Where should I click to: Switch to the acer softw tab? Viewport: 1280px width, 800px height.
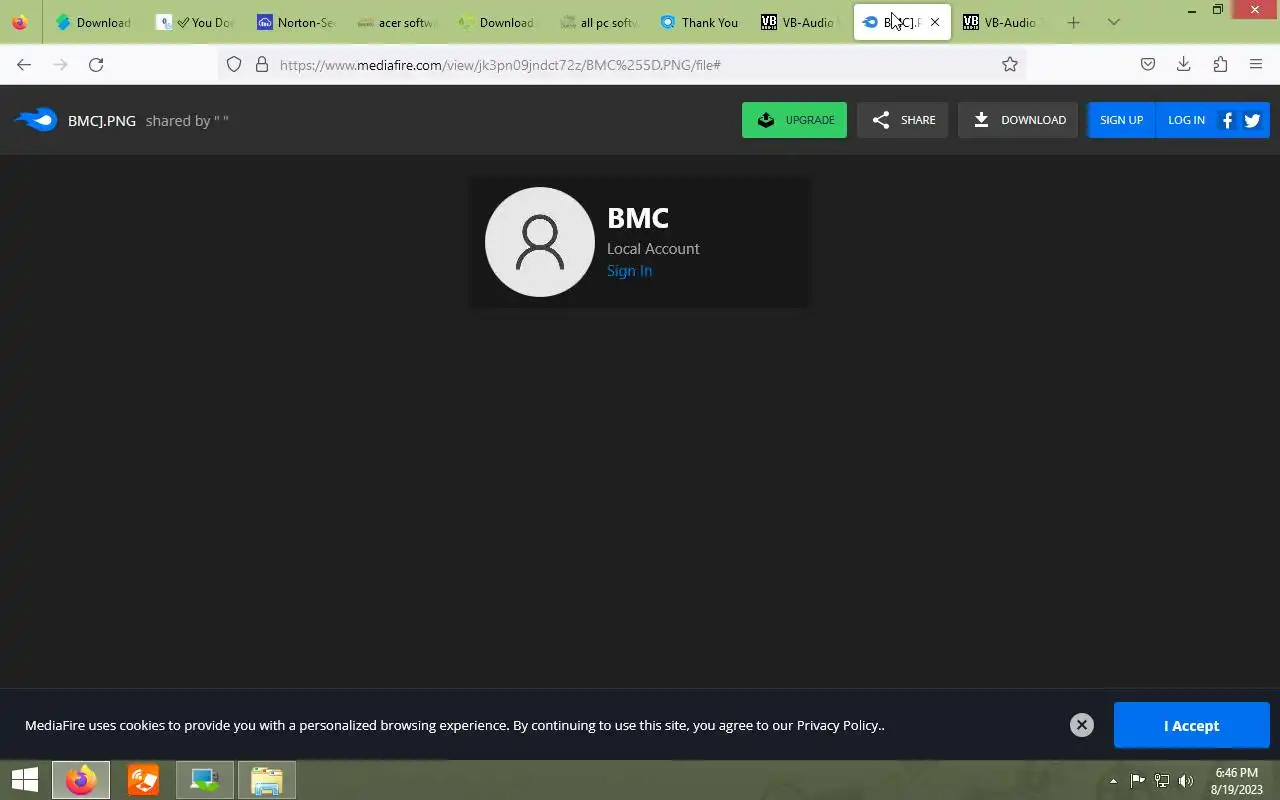click(397, 22)
